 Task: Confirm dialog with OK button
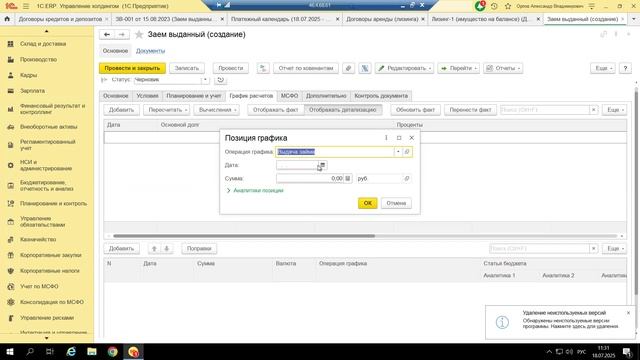367,203
